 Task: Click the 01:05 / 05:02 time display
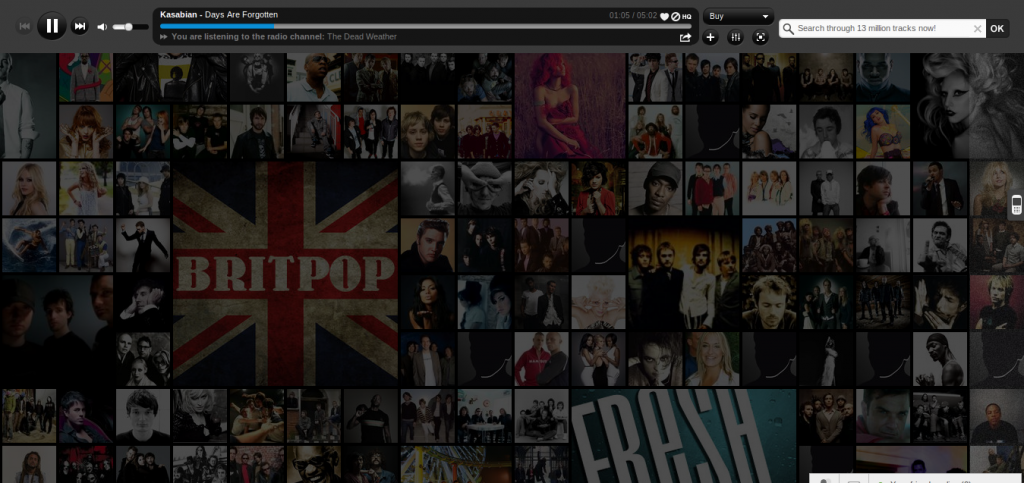pos(633,15)
